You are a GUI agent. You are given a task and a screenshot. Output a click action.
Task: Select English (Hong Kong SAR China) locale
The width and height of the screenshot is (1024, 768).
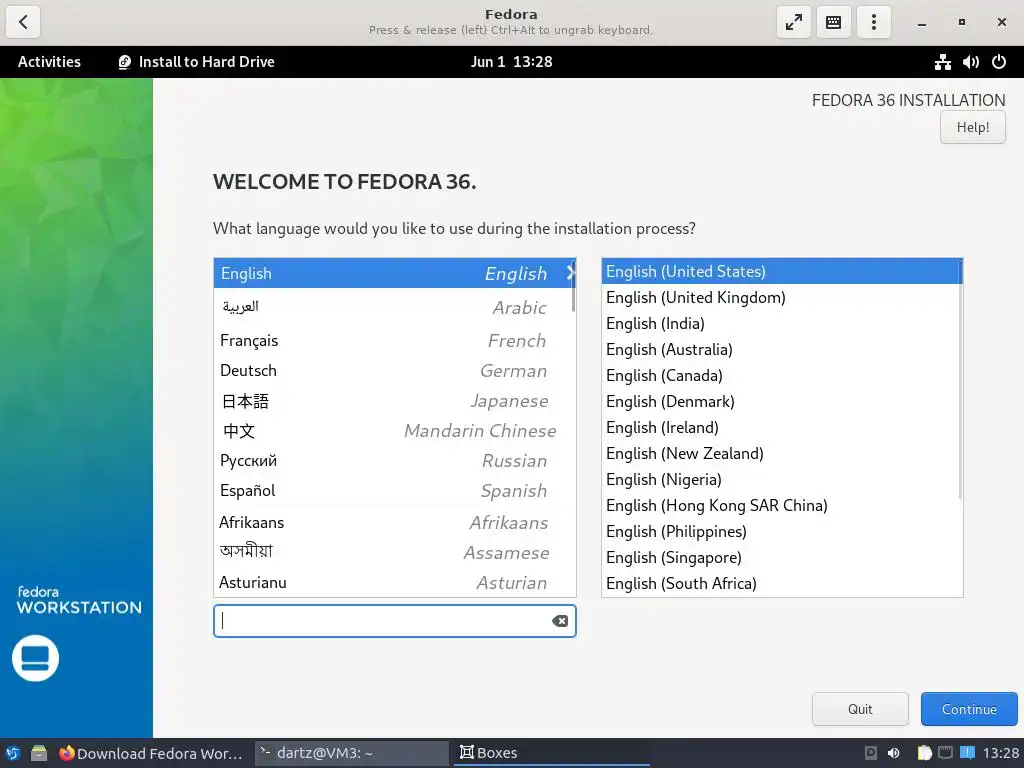pyautogui.click(x=782, y=505)
